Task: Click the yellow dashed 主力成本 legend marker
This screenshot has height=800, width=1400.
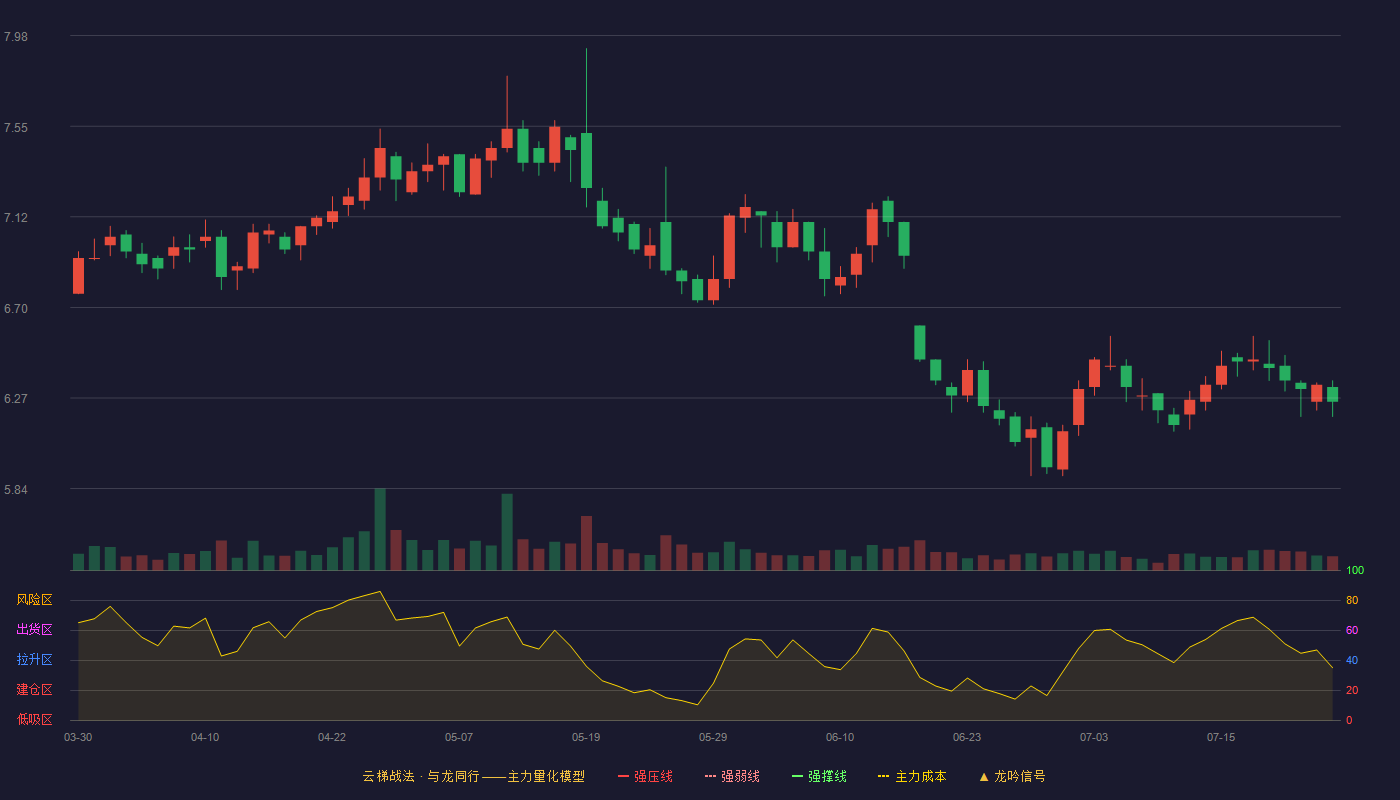Action: (884, 776)
